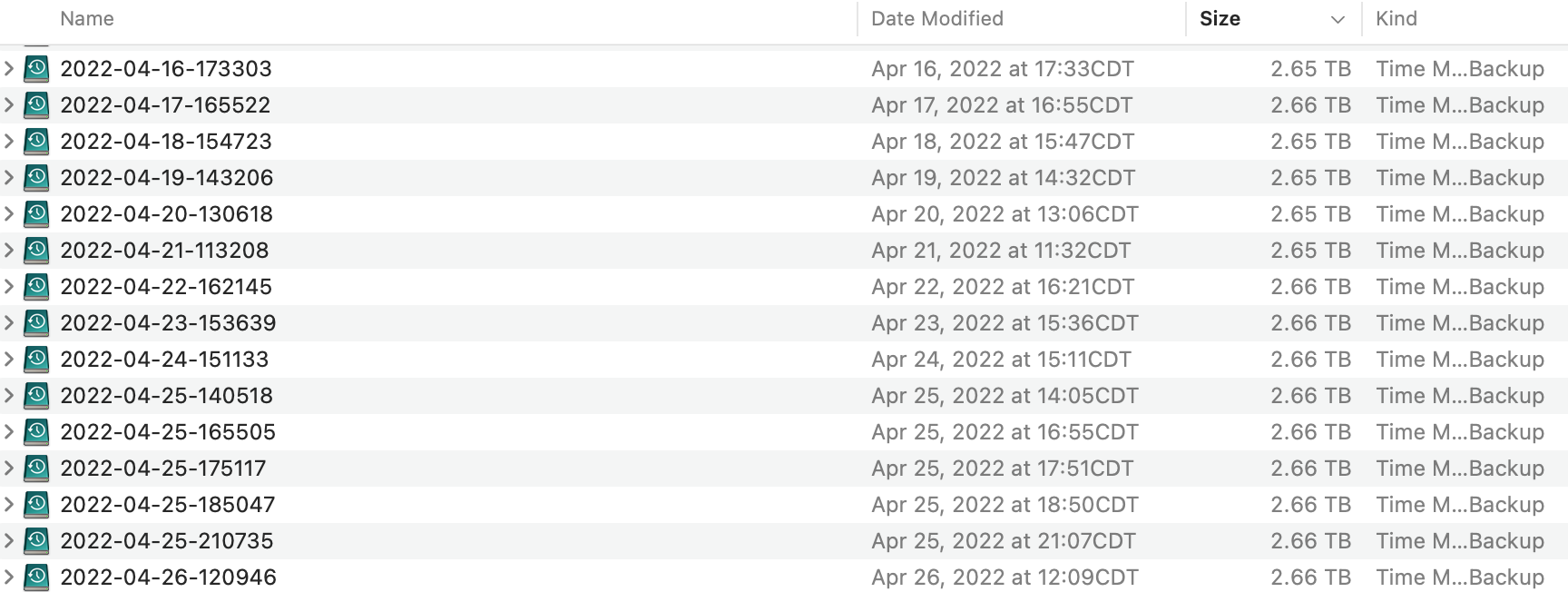Toggle Size sort direction chevron
Screen dimensions: 1568x592
[1337, 20]
